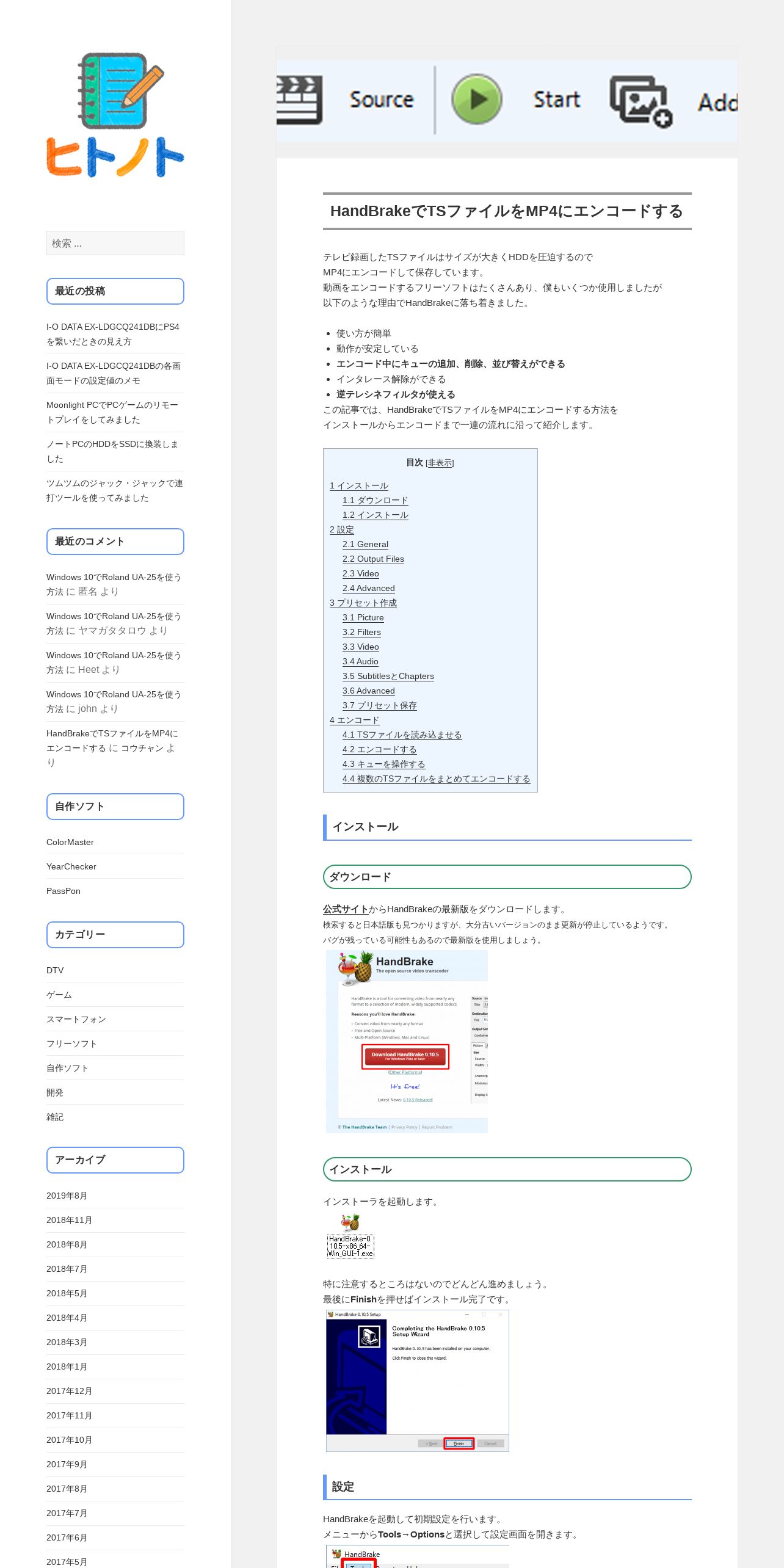Open the 2018年4月 archive
Image resolution: width=784 pixels, height=1568 pixels.
[67, 1318]
